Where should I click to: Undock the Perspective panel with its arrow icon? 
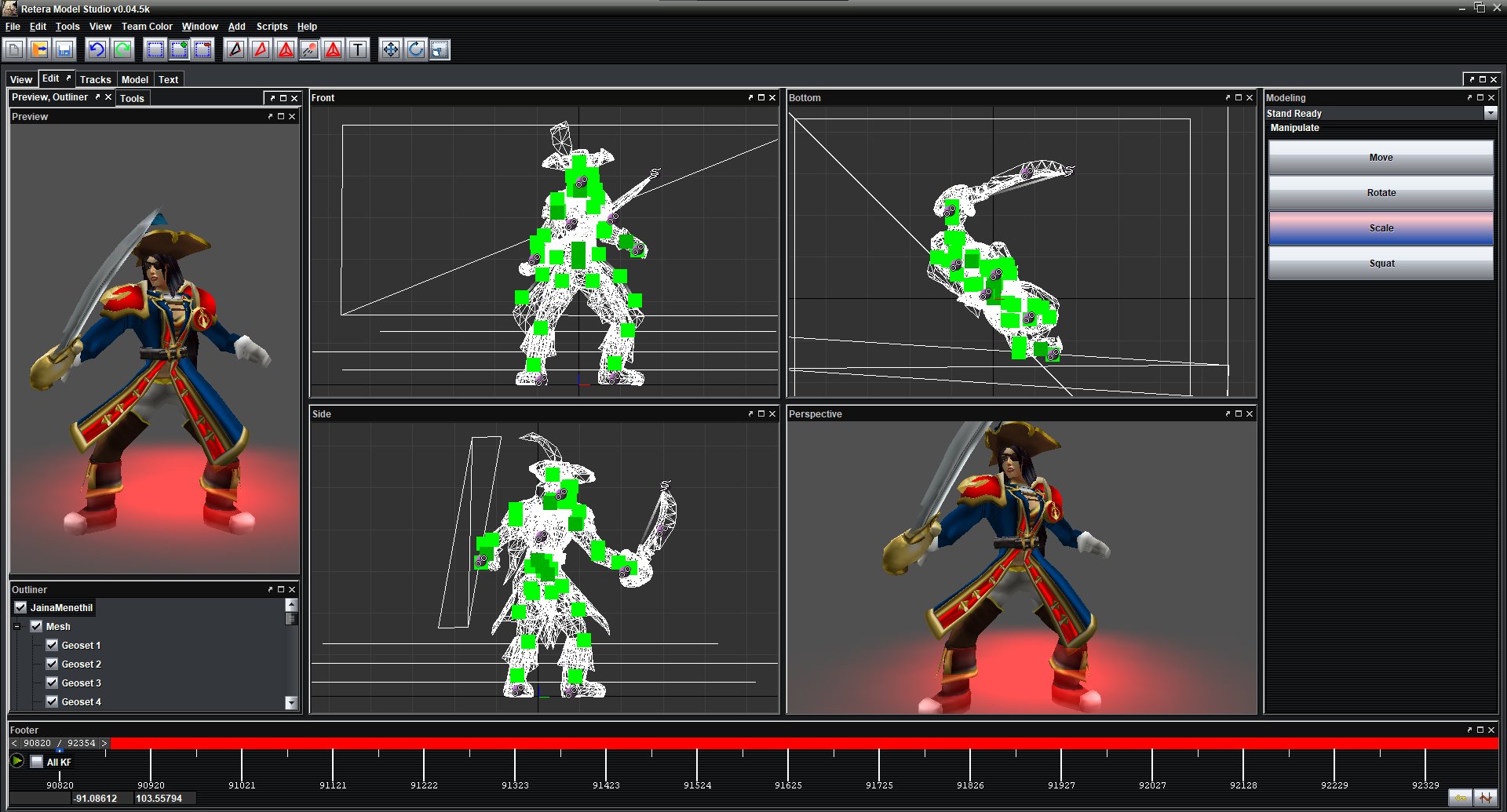[x=1228, y=414]
